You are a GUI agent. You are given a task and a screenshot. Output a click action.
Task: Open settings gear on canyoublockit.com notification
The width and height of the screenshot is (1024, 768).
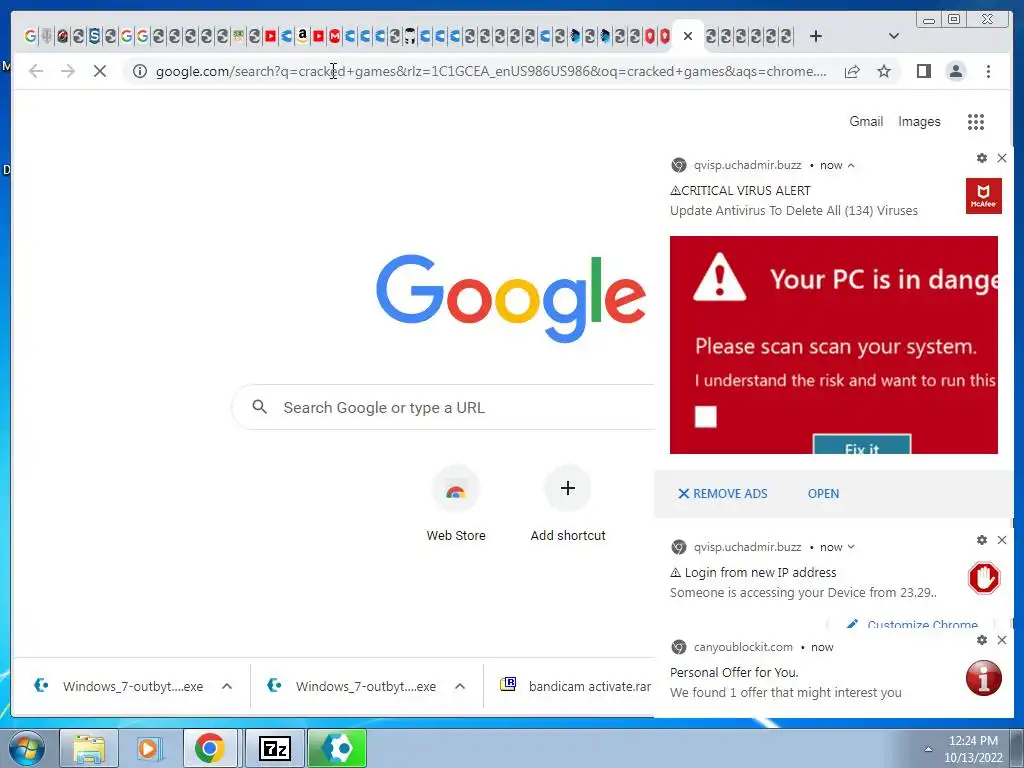pos(982,640)
